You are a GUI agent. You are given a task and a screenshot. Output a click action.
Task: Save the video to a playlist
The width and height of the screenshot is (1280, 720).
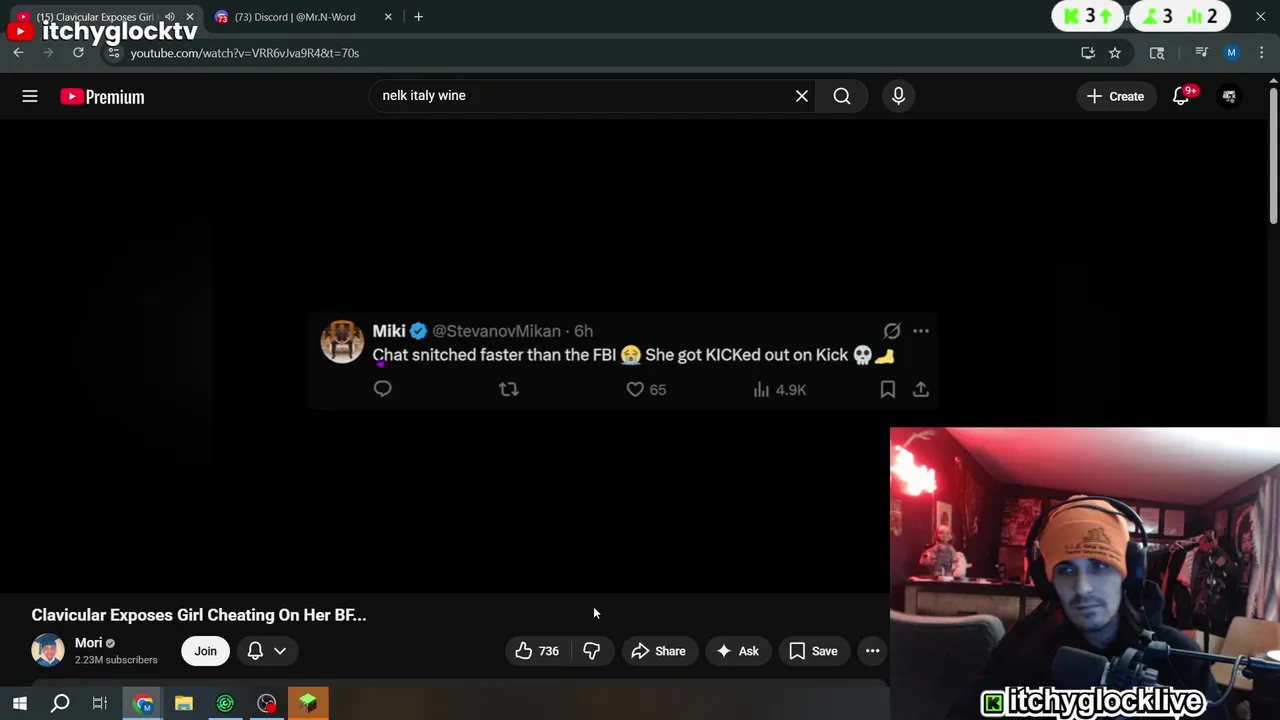coord(813,651)
